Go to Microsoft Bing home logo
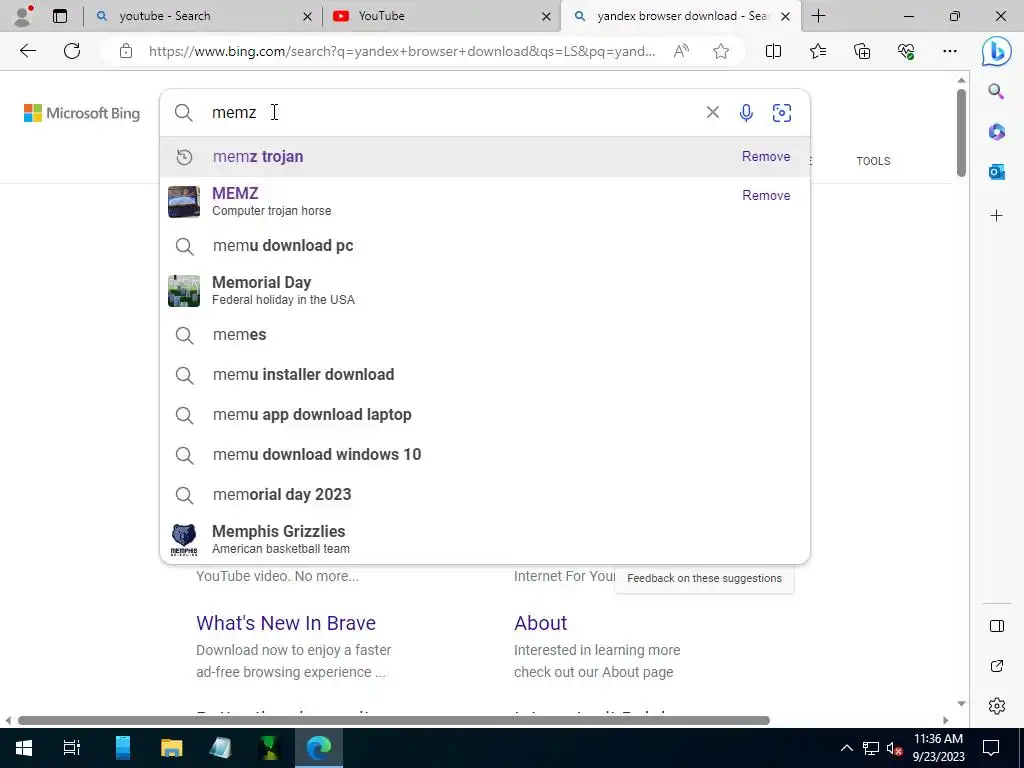Screen dimensions: 1024x768 pyautogui.click(x=82, y=113)
